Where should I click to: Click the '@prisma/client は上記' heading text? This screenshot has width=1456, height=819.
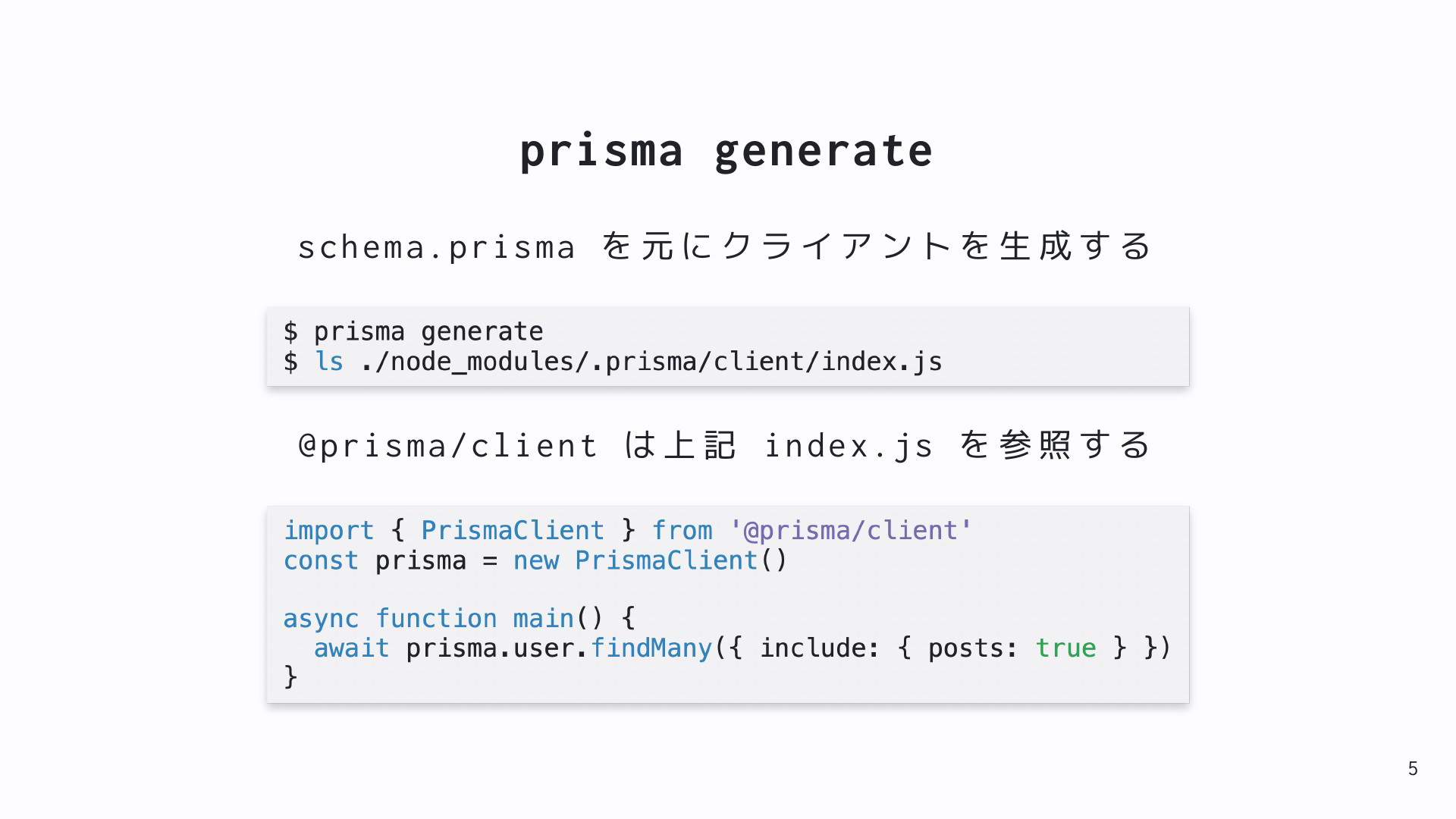click(517, 445)
